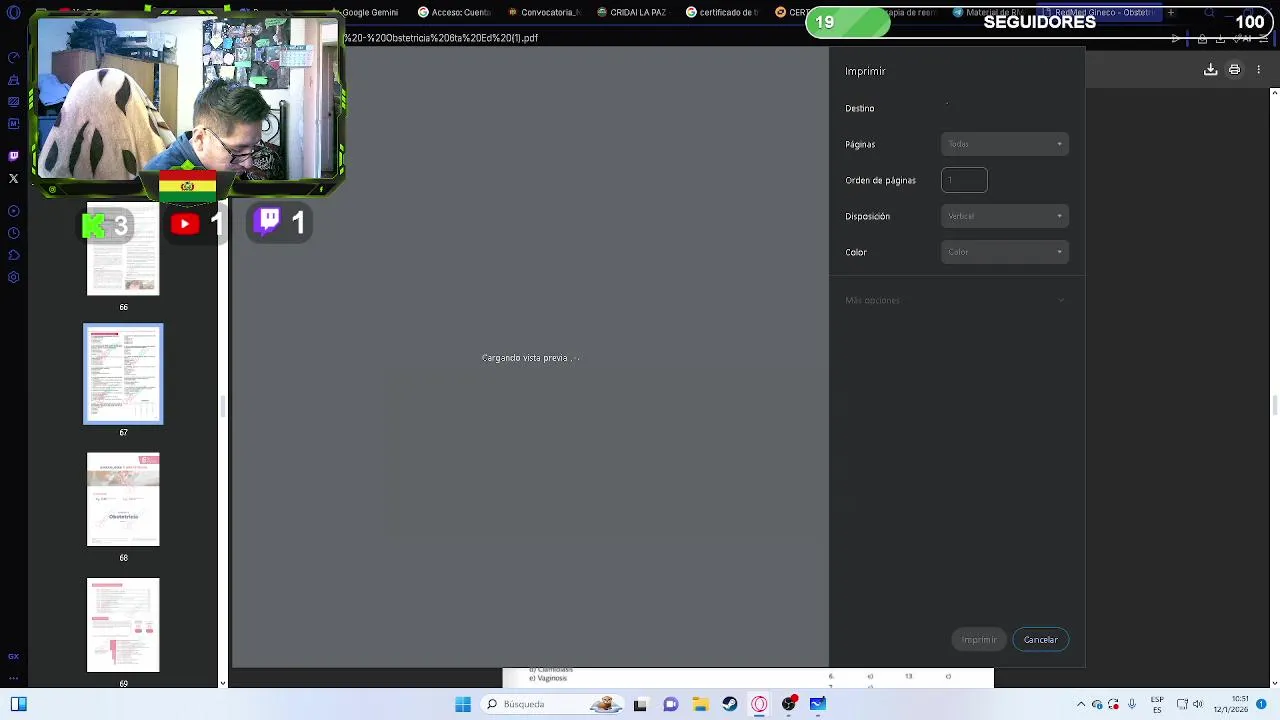
Task: Click the Orden de páginas input field
Action: (964, 180)
